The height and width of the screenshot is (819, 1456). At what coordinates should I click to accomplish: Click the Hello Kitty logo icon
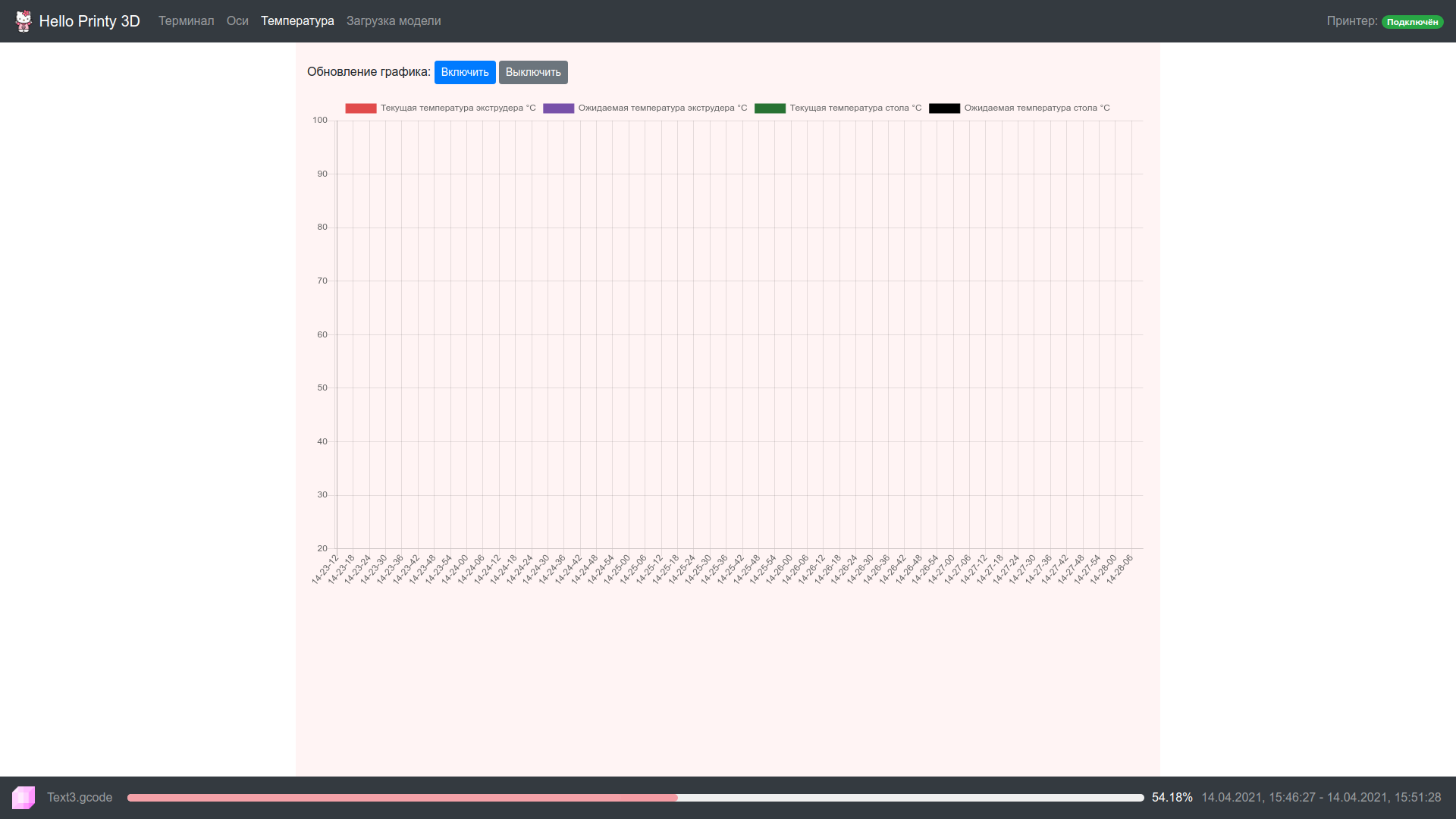[x=24, y=21]
